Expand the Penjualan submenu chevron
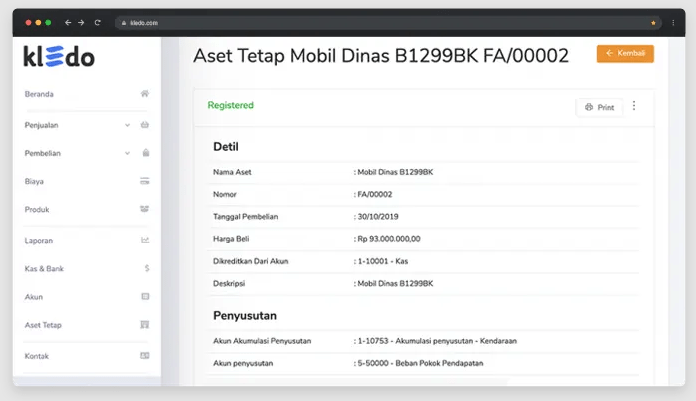This screenshot has width=696, height=401. [127, 125]
